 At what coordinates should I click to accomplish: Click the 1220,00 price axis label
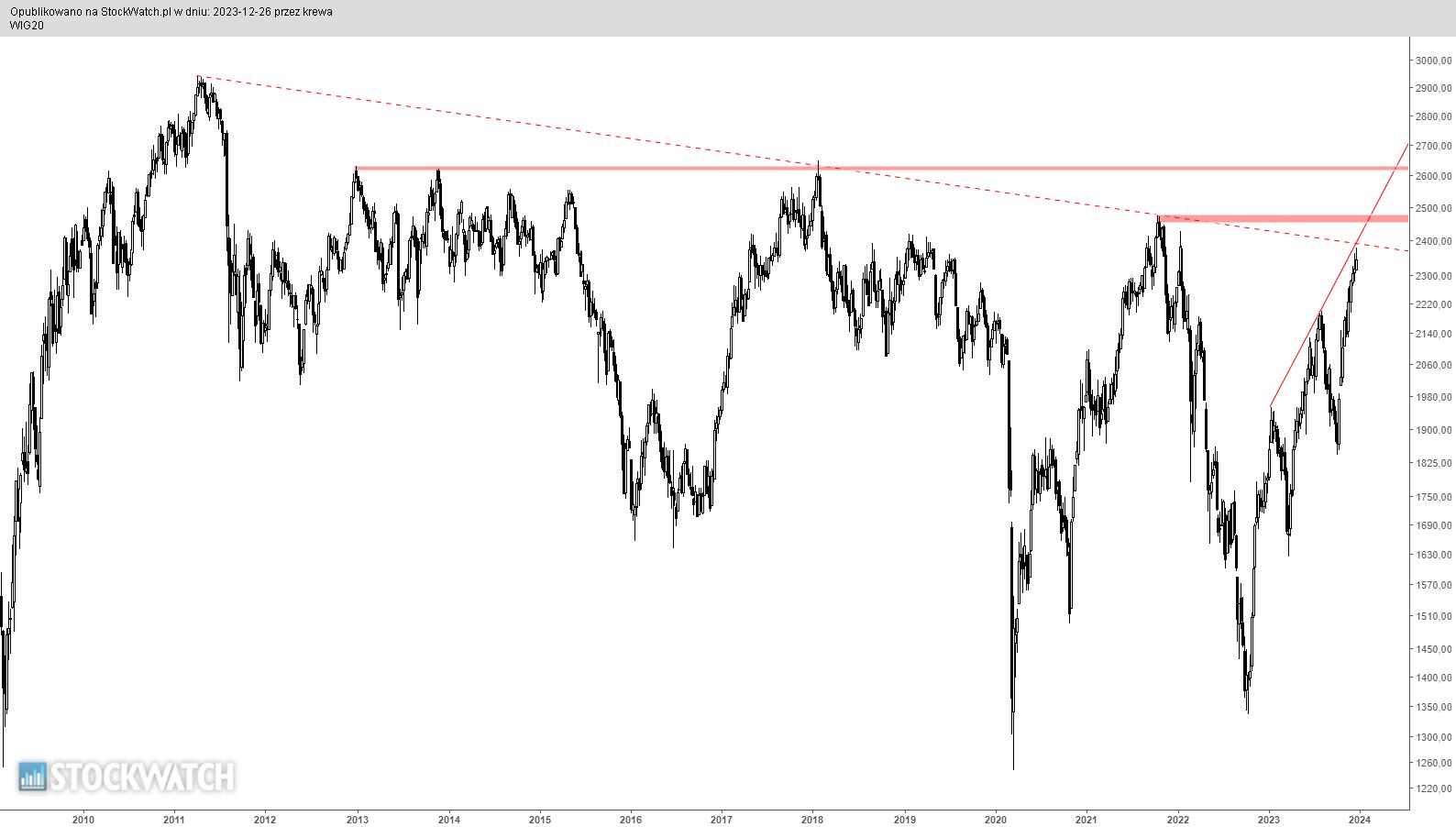click(1433, 789)
